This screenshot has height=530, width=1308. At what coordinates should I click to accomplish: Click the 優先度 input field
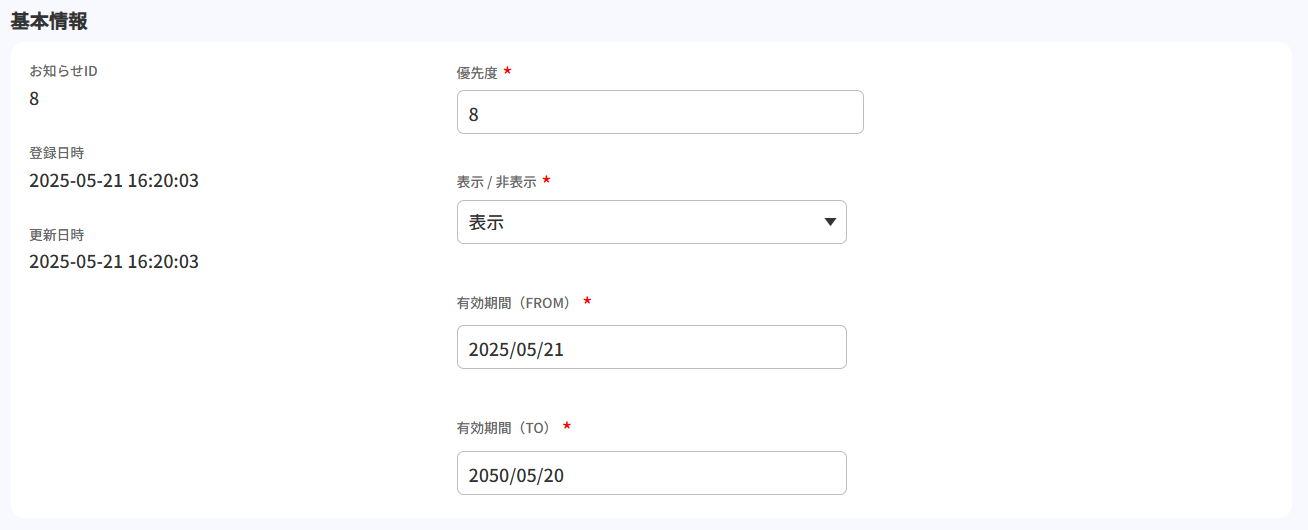[660, 112]
